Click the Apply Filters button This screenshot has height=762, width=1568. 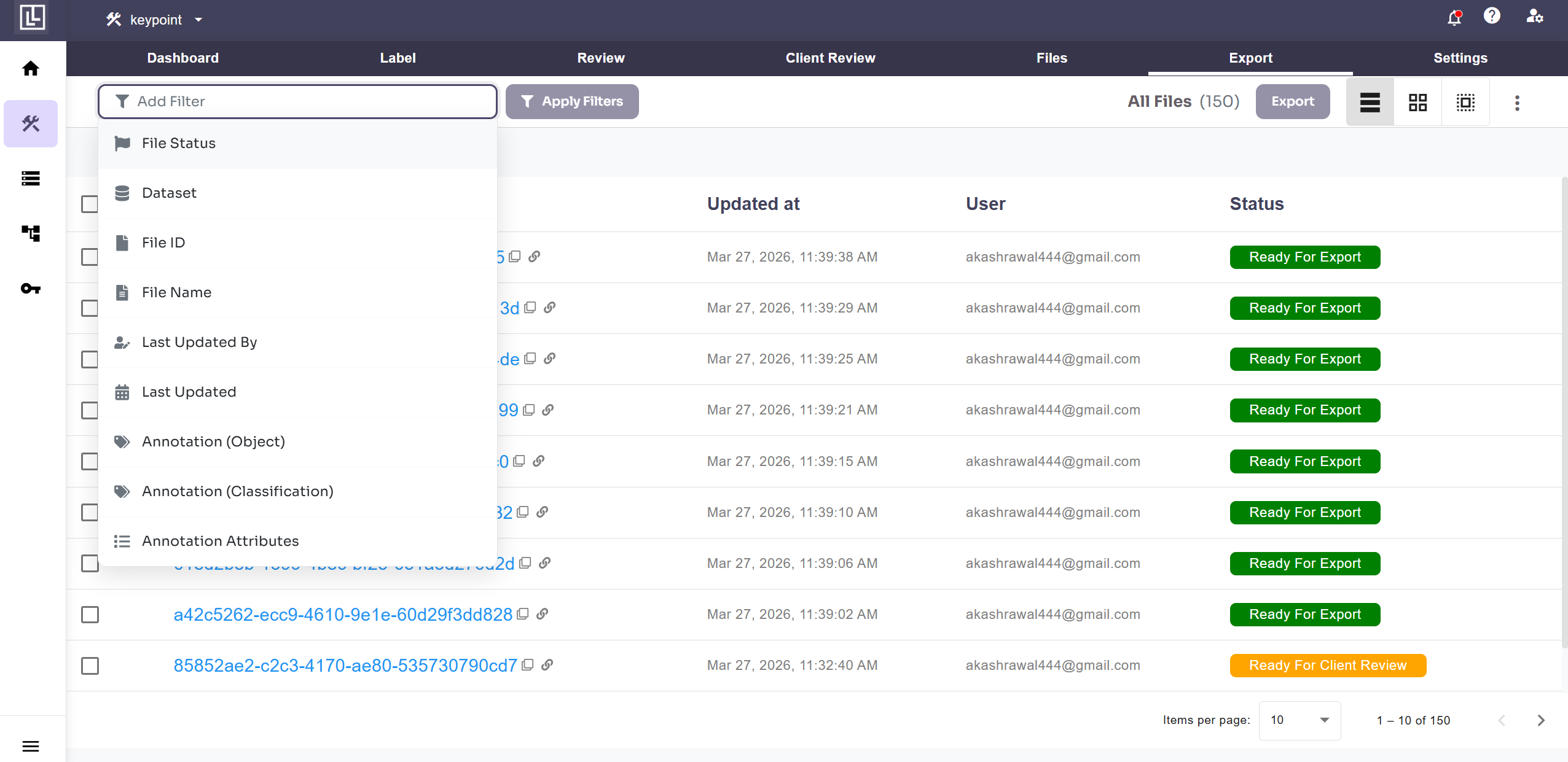click(x=572, y=101)
